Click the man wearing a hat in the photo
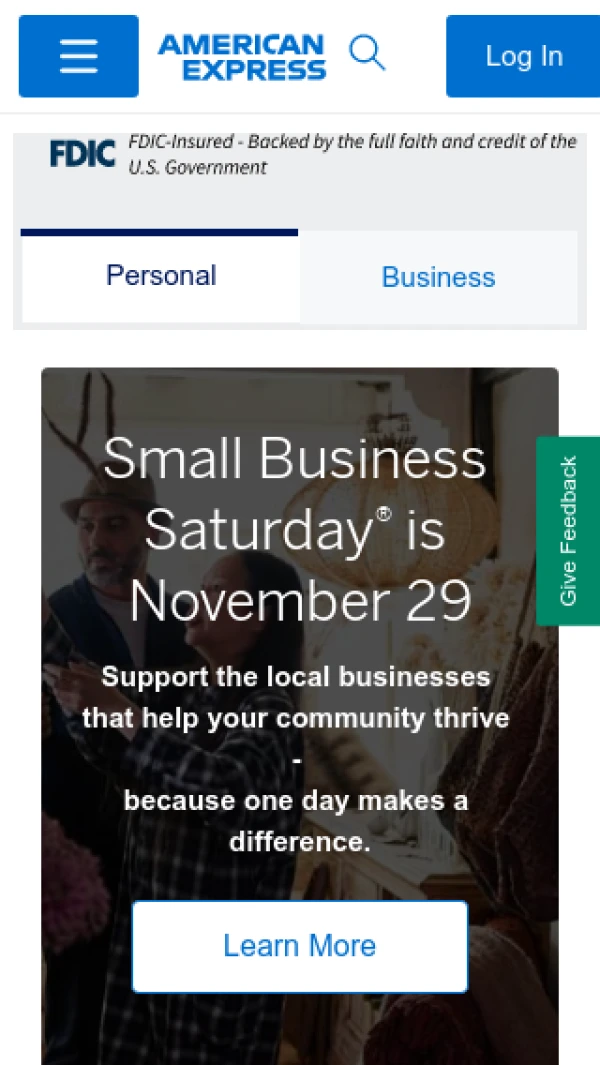Image resolution: width=600 pixels, height=1065 pixels. [105, 540]
